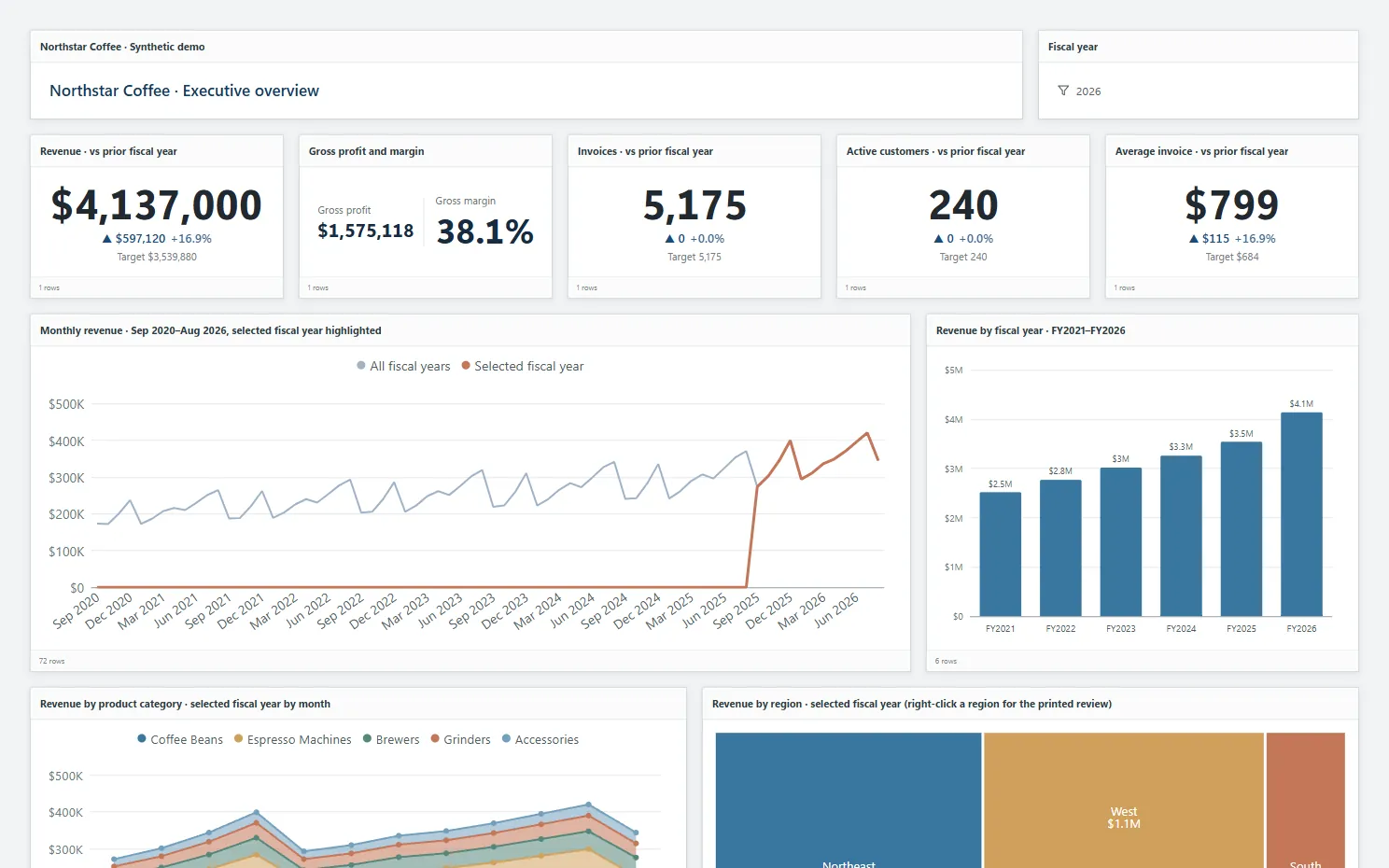Select the FY2021 revenue bar
Screen dimensions: 1389x868
coord(1001,553)
